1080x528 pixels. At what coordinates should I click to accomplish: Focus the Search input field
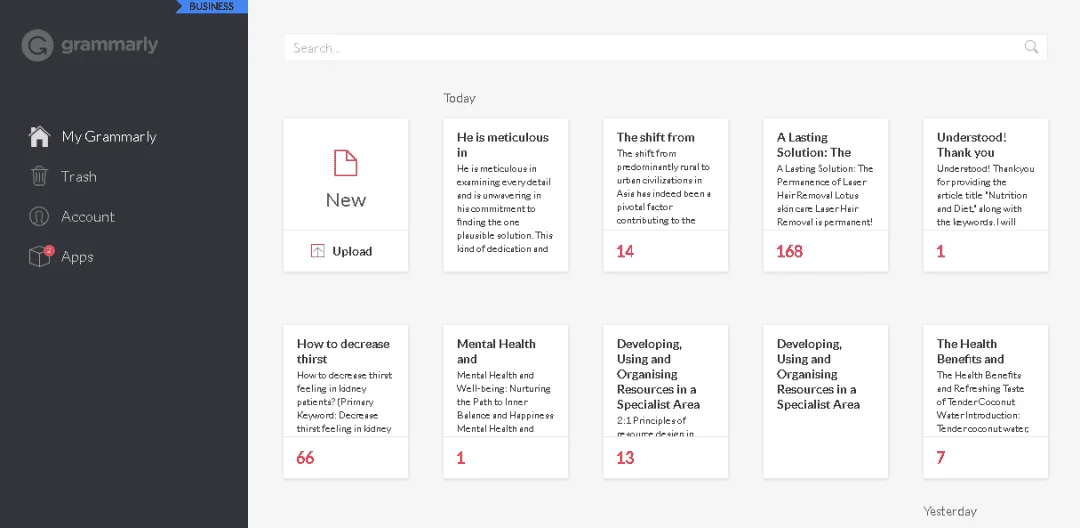665,47
